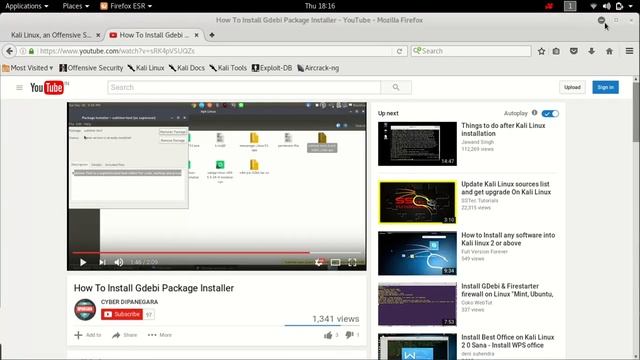Click thumbnail of Things to do after Kali
This screenshot has height=360, width=640.
417,144
